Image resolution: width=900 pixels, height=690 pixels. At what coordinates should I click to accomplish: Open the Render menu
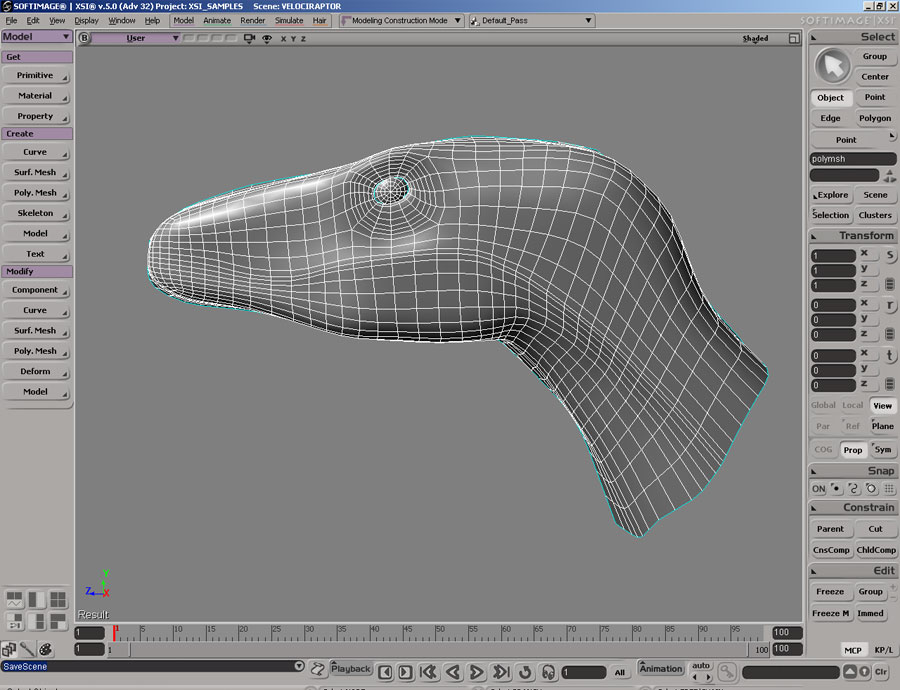(x=253, y=21)
